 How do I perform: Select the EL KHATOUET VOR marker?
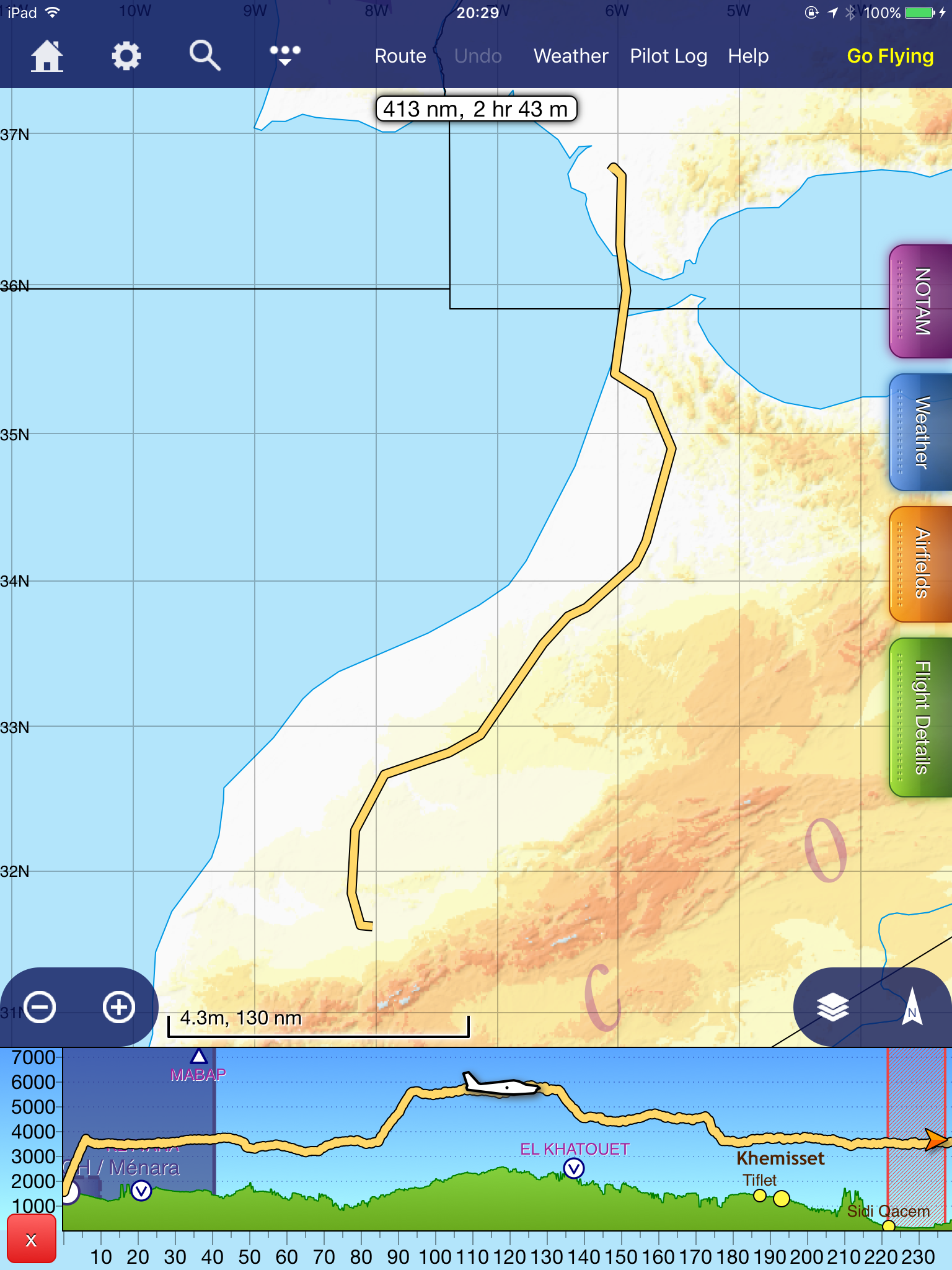pyautogui.click(x=574, y=1169)
